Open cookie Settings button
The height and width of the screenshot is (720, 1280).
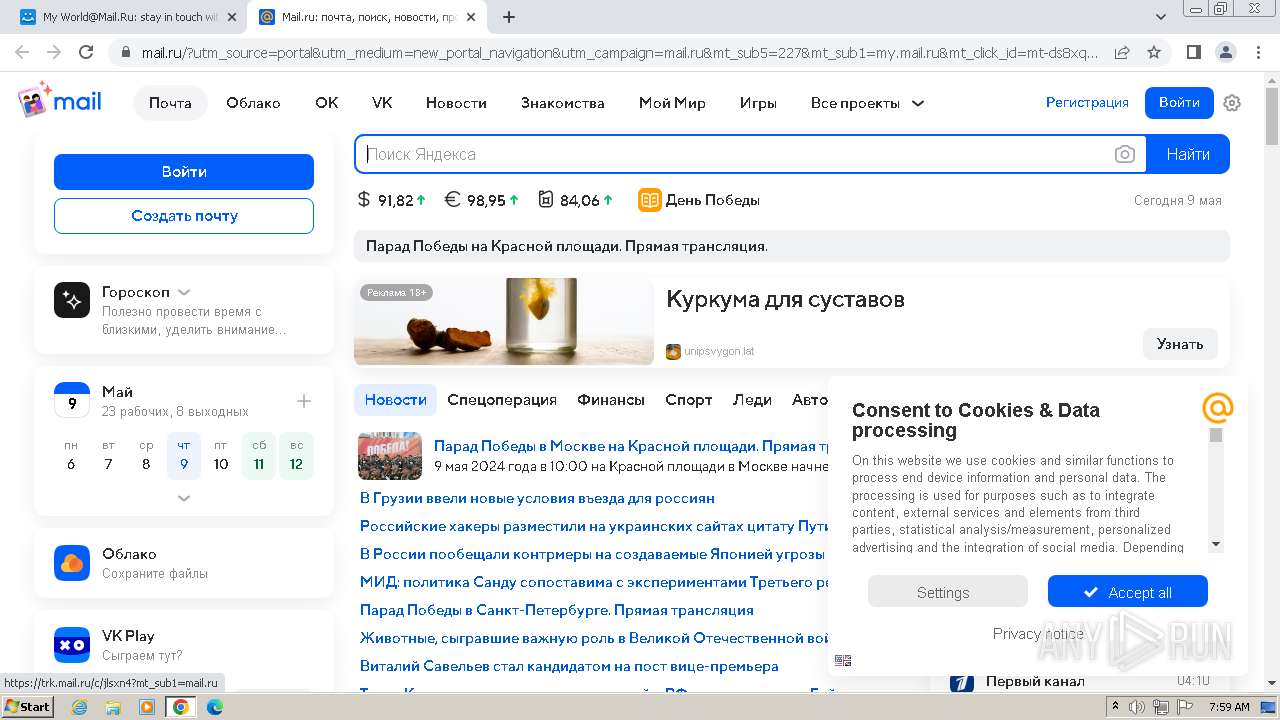pos(948,592)
